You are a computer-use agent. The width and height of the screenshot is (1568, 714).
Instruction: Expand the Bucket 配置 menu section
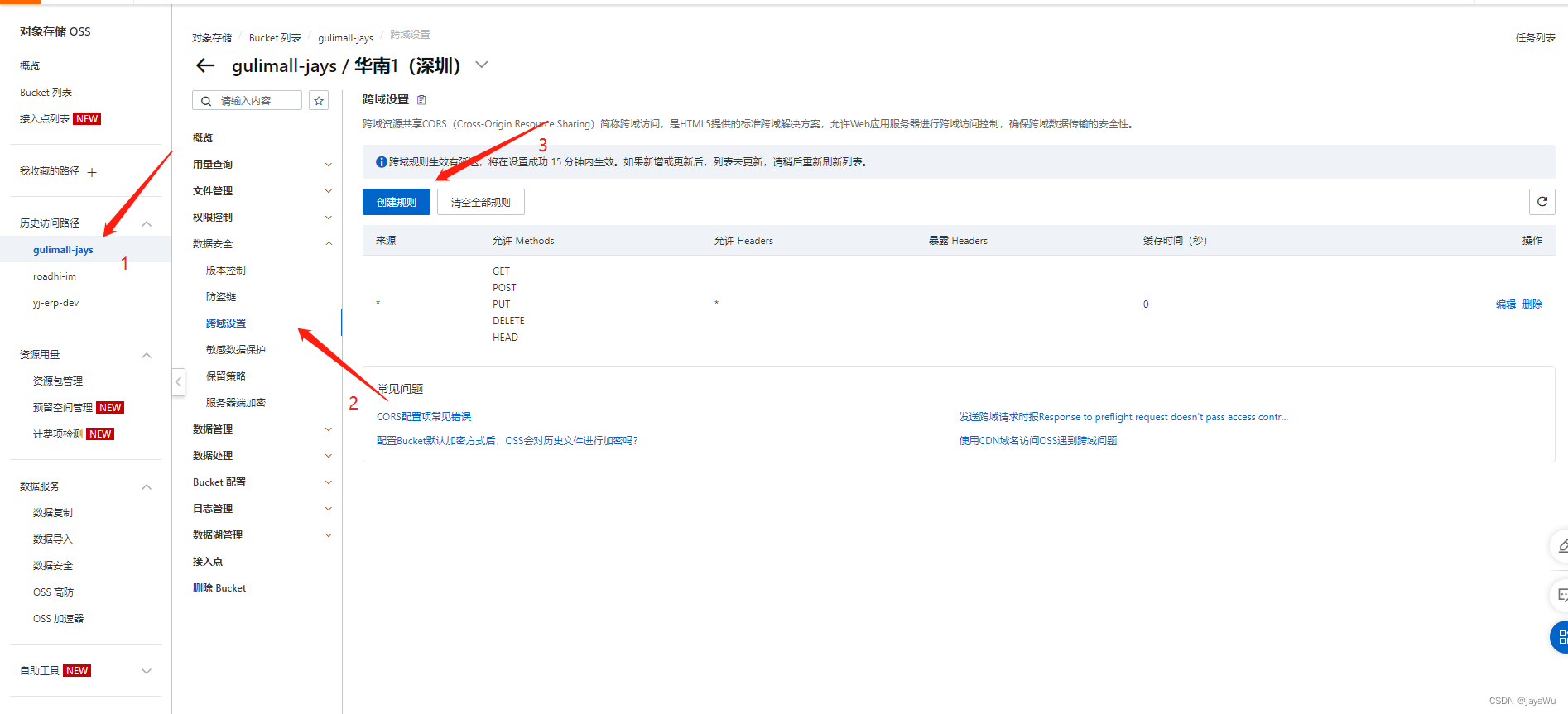click(x=328, y=482)
